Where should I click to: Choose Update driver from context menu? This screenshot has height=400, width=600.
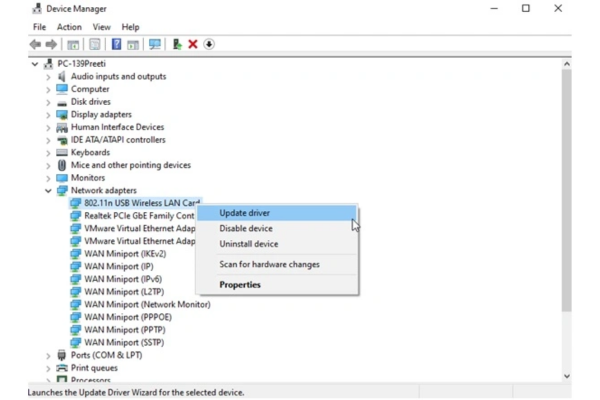click(x=277, y=213)
